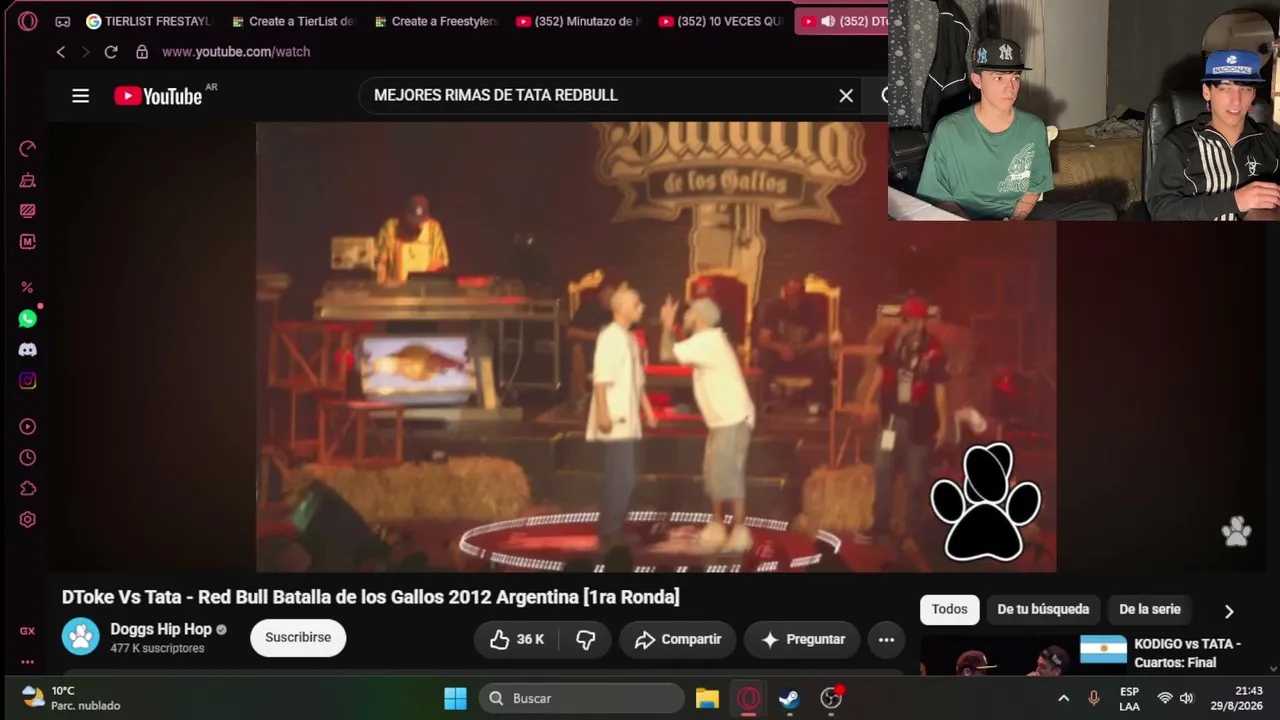Viewport: 1280px width, 720px height.
Task: Open GX Control speedometer in sidebar
Action: coord(28,149)
